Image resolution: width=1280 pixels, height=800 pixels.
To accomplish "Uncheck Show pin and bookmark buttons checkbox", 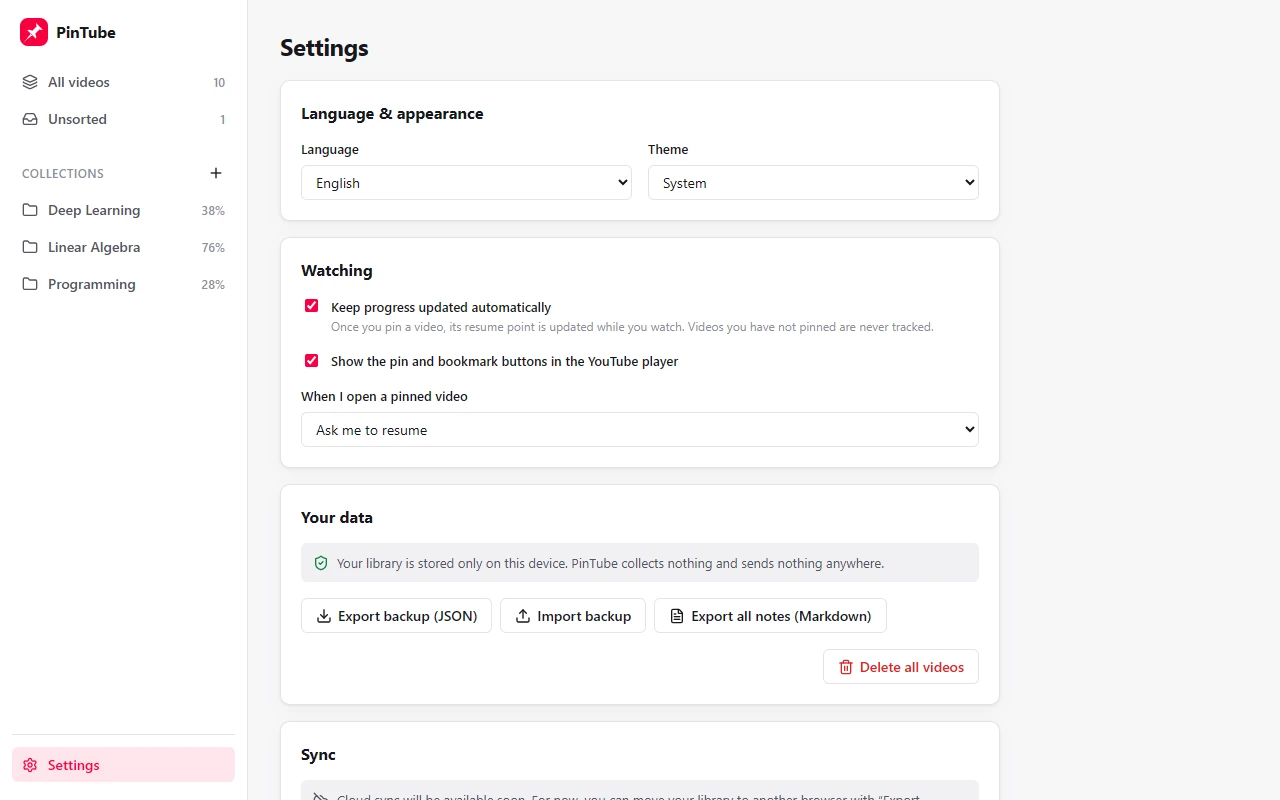I will click(312, 360).
